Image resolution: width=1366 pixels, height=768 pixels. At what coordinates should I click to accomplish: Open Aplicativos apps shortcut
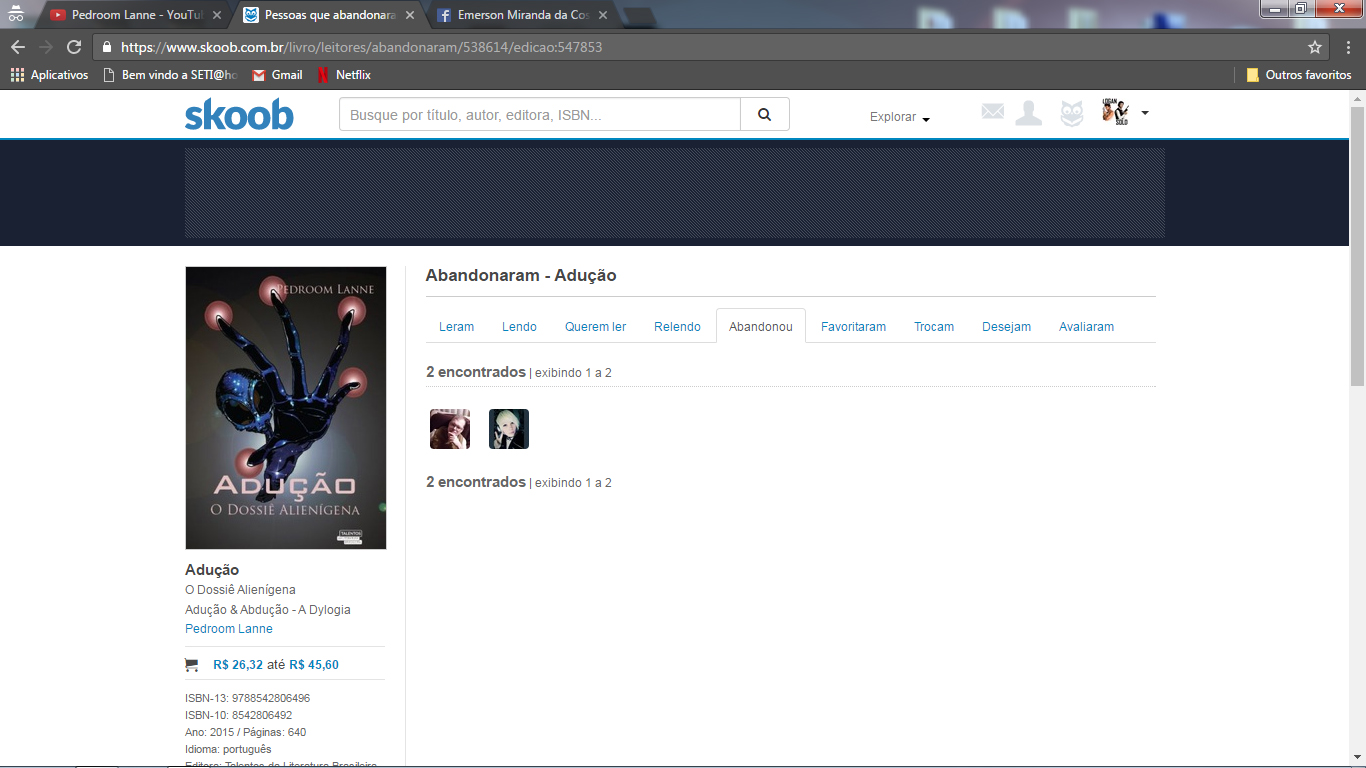(49, 75)
